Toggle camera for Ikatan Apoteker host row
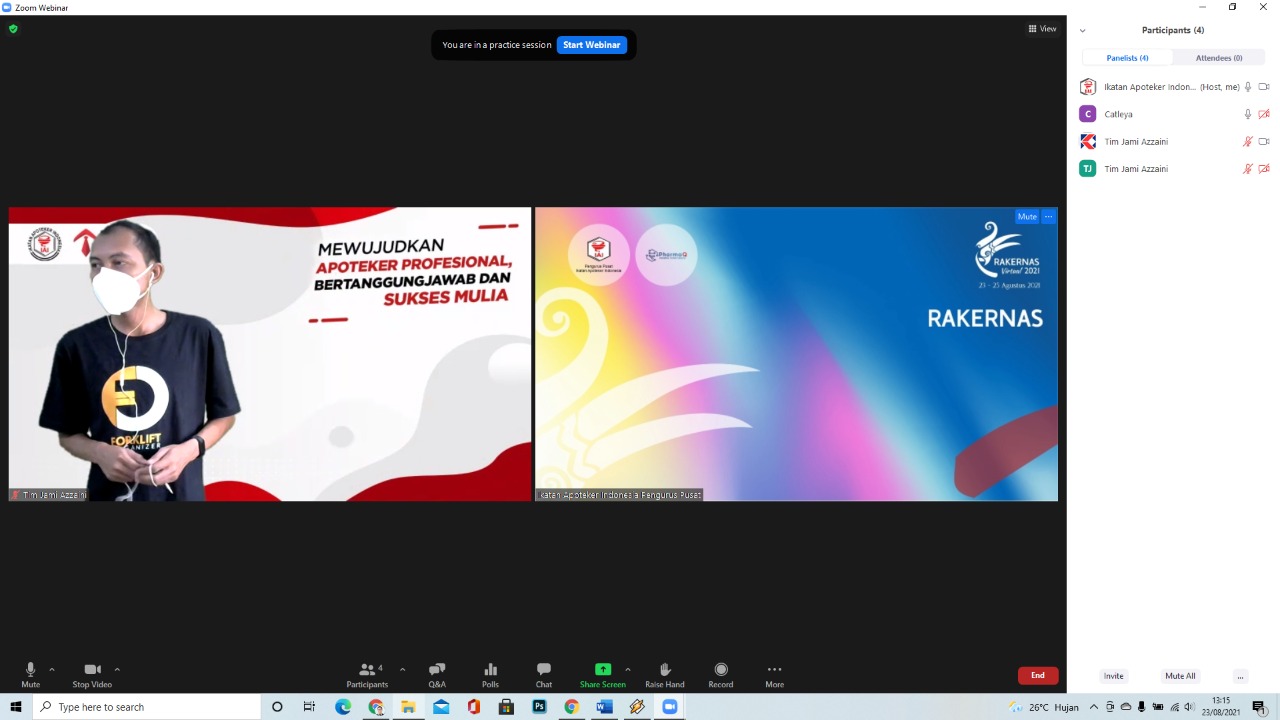Image resolution: width=1280 pixels, height=720 pixels. pos(1264,87)
